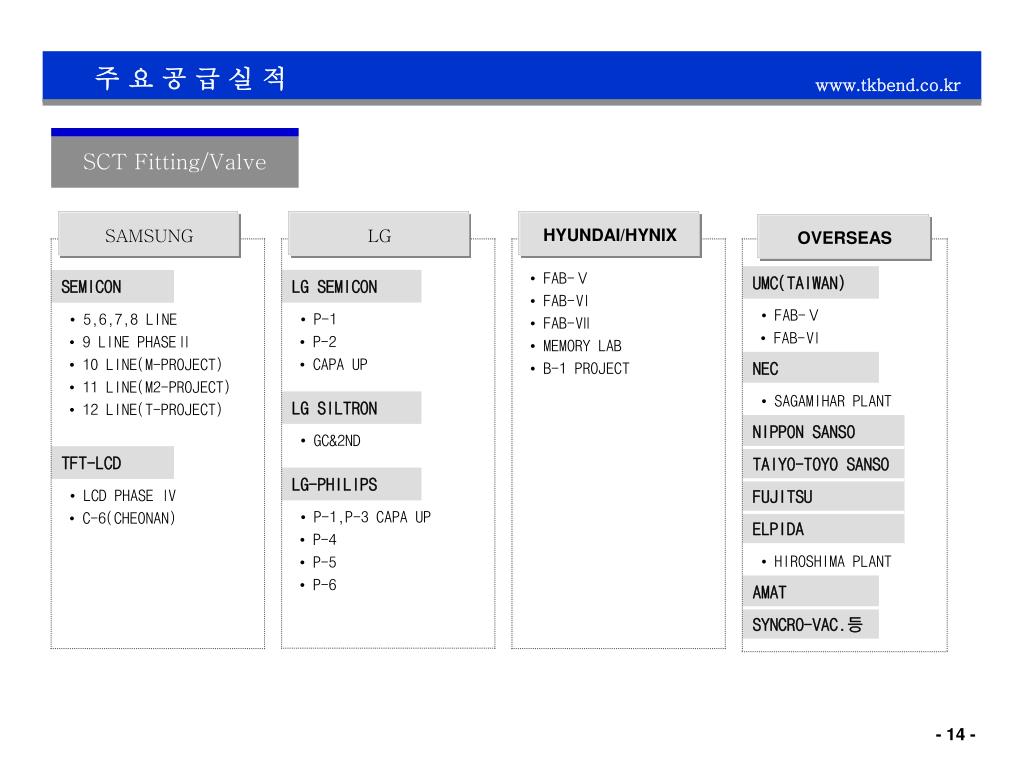1024x768 pixels.
Task: Select the 'HIROSHIMA PLANT' bullet
Action: pyautogui.click(x=832, y=562)
